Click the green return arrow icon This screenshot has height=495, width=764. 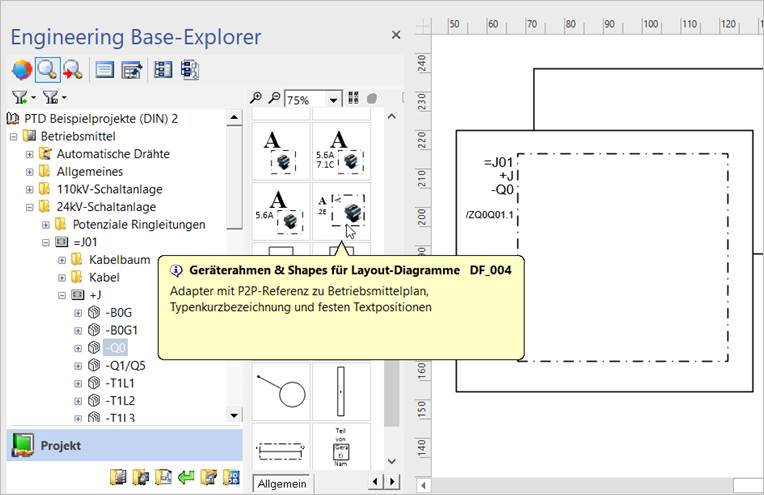coord(186,477)
